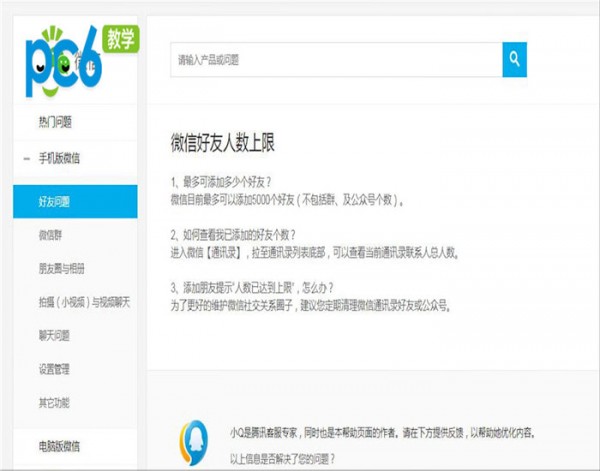600x471 pixels.
Task: Click the pc6 教学 logo
Action: [x=82, y=61]
